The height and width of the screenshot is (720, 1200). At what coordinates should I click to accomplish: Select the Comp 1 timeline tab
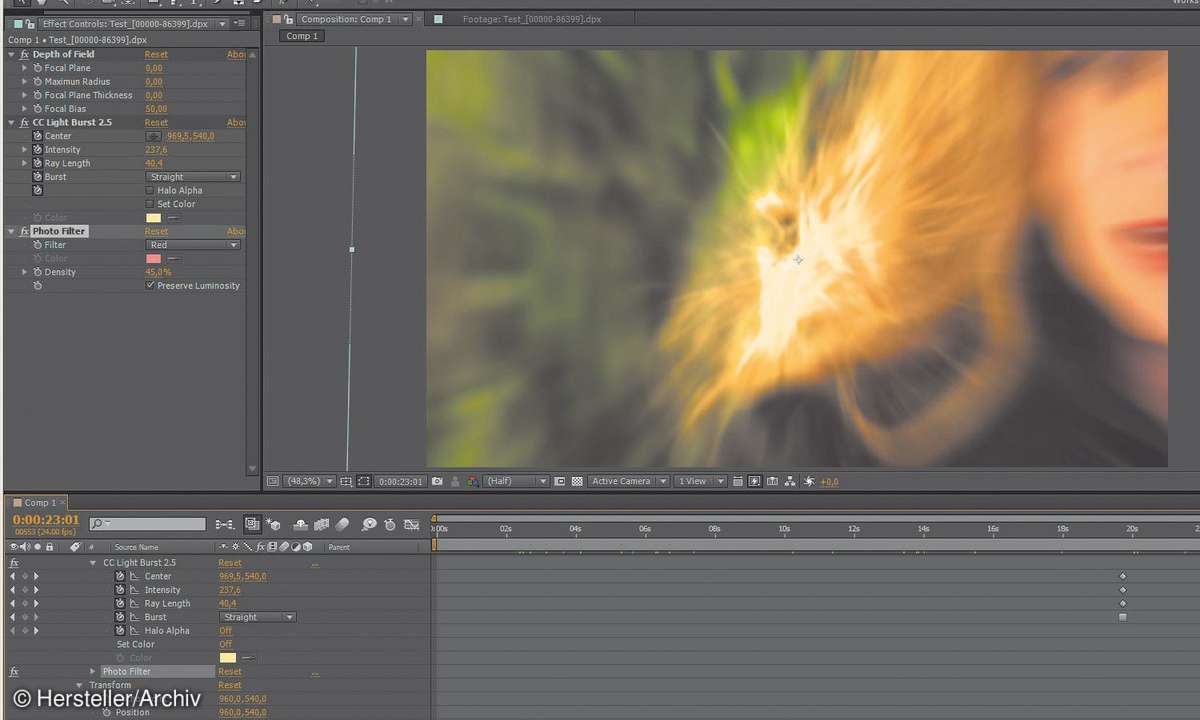point(41,503)
